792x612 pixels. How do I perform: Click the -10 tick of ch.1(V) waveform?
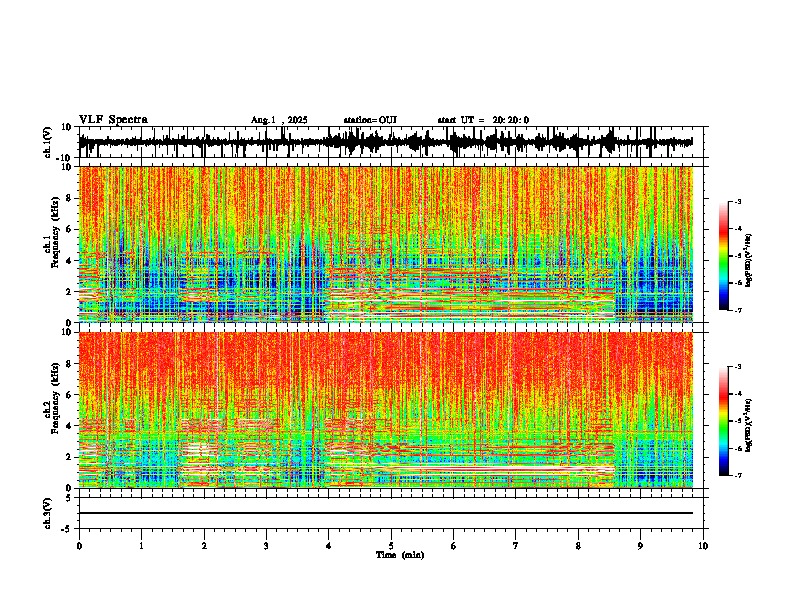click(x=65, y=158)
